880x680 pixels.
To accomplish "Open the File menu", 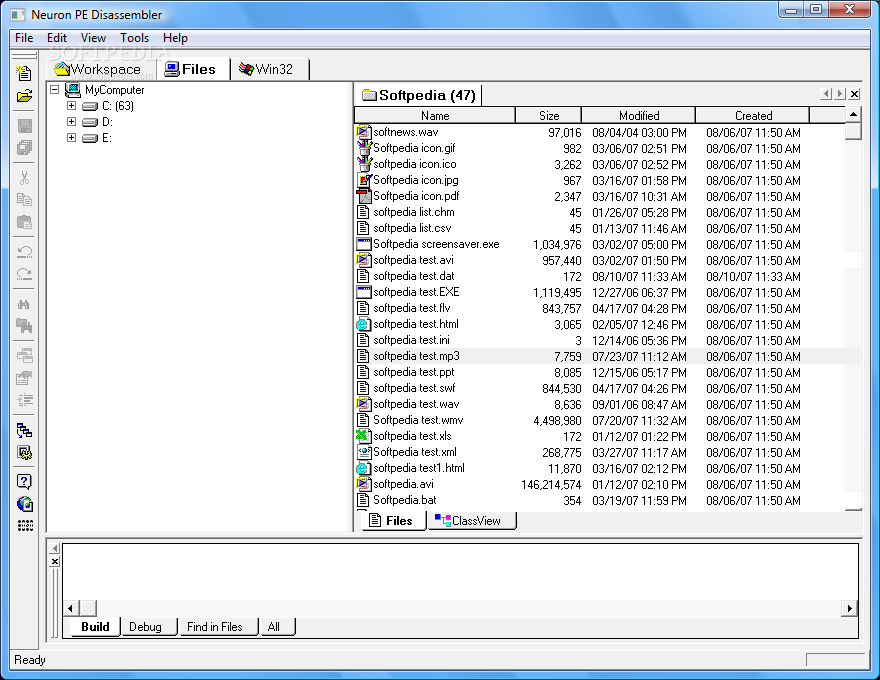I will coord(24,38).
